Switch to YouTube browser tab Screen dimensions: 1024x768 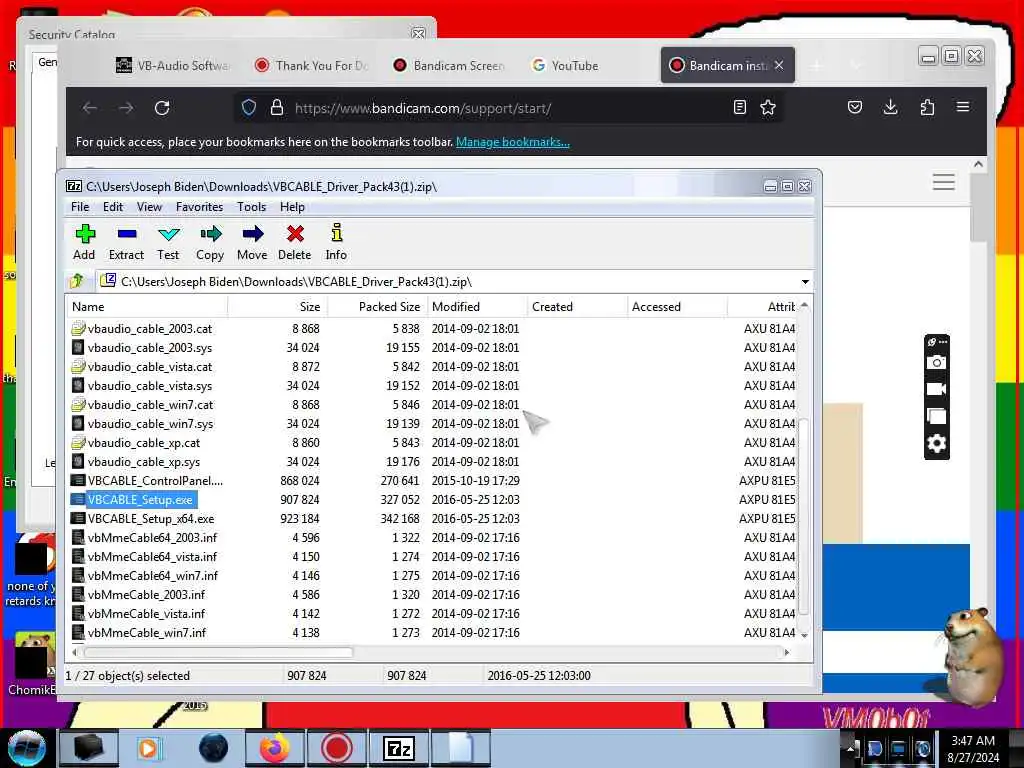pos(566,65)
